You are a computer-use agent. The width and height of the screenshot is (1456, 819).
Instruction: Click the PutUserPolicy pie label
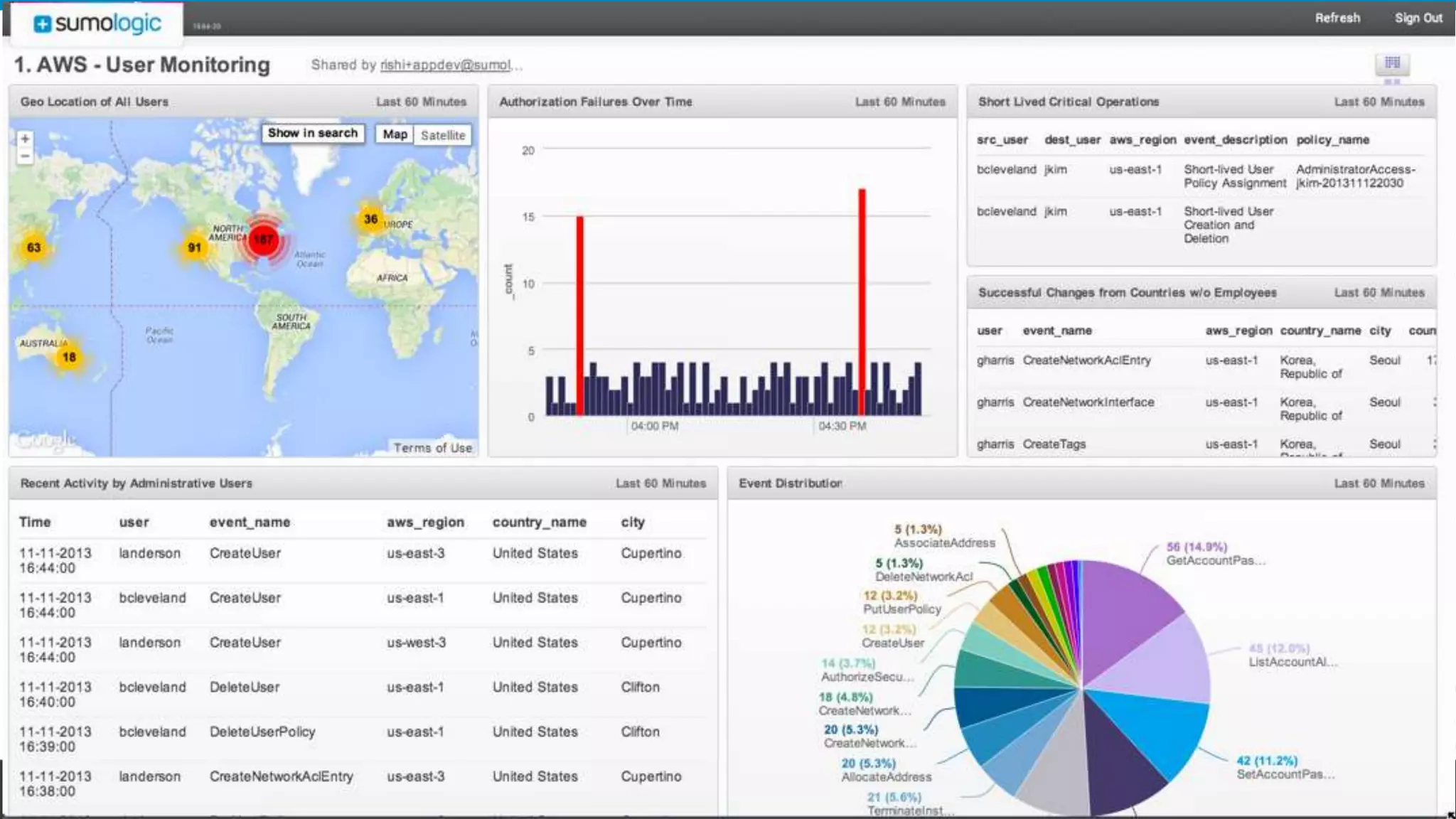coord(901,609)
